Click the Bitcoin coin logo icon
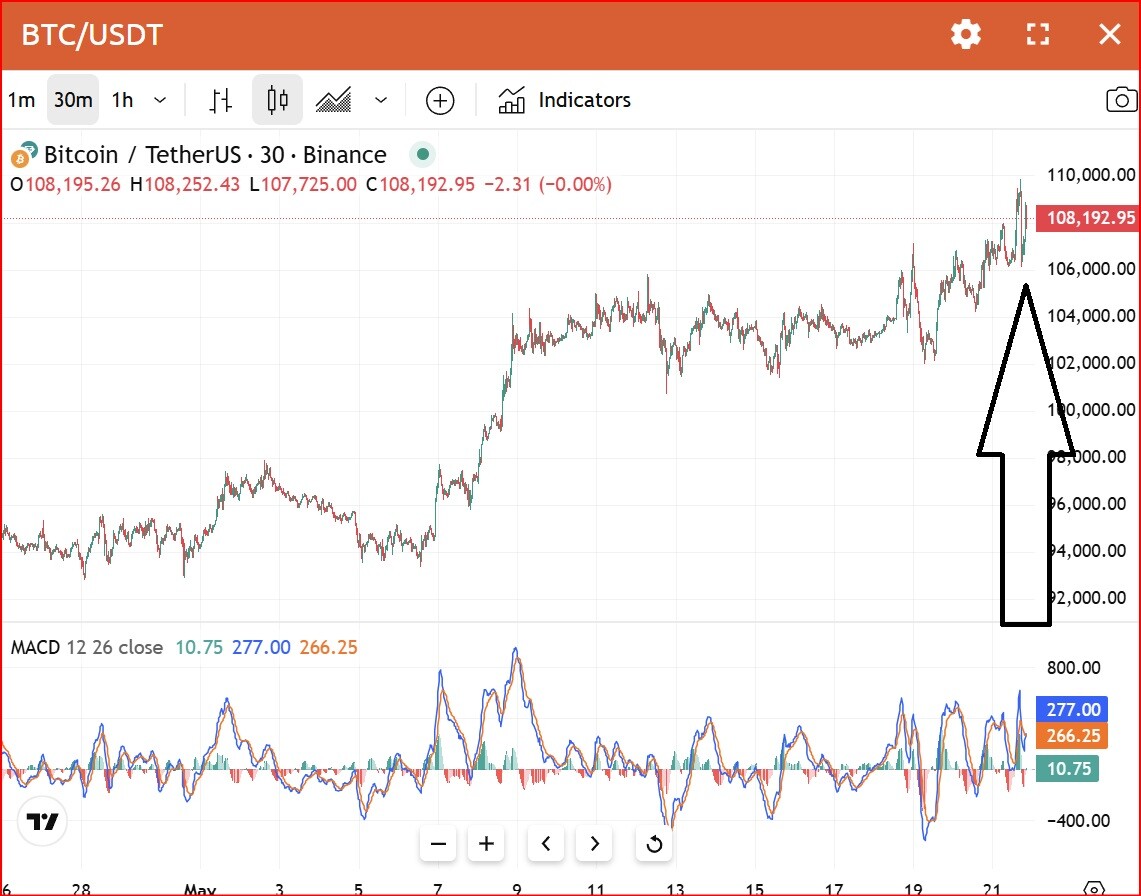This screenshot has width=1141, height=896. (x=20, y=157)
